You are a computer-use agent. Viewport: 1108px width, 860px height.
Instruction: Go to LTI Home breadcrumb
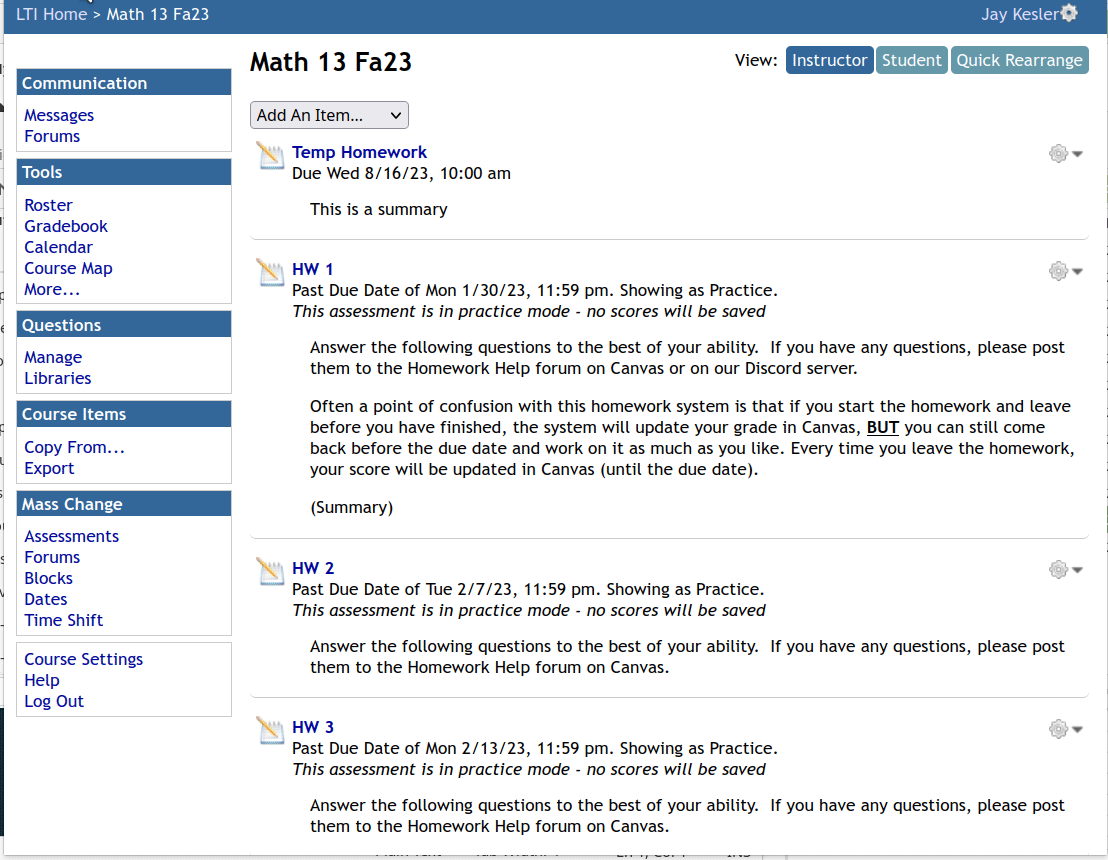click(x=52, y=14)
